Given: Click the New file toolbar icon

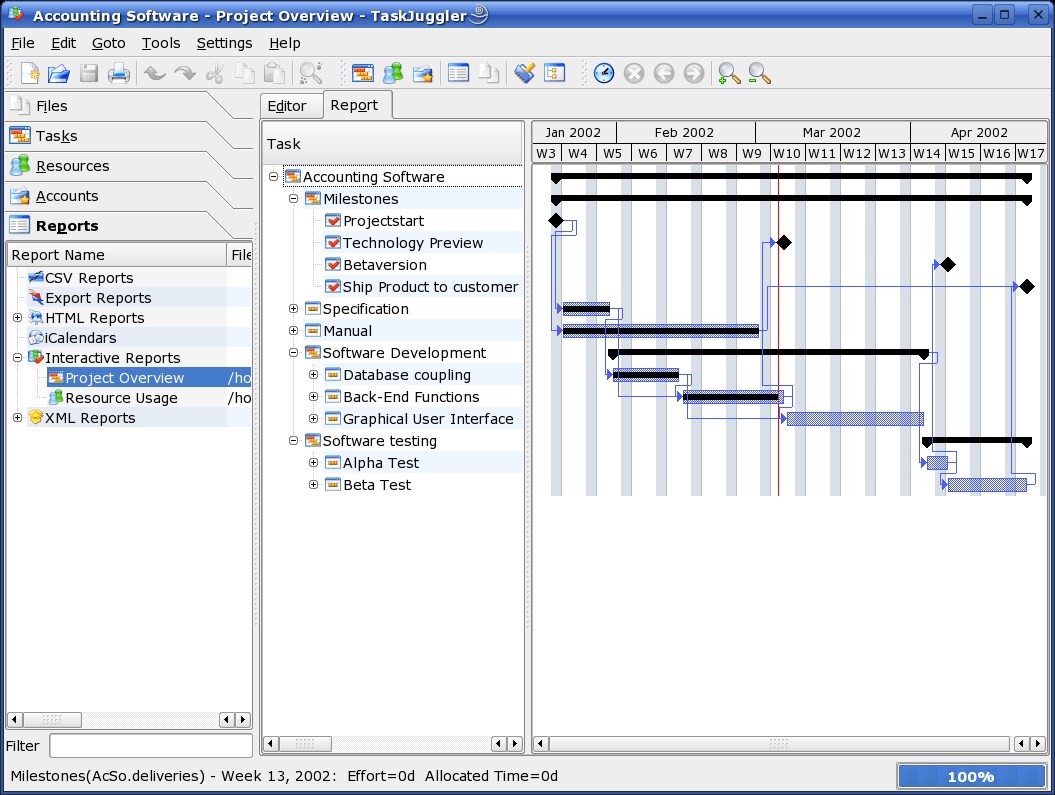Looking at the screenshot, I should pos(30,73).
